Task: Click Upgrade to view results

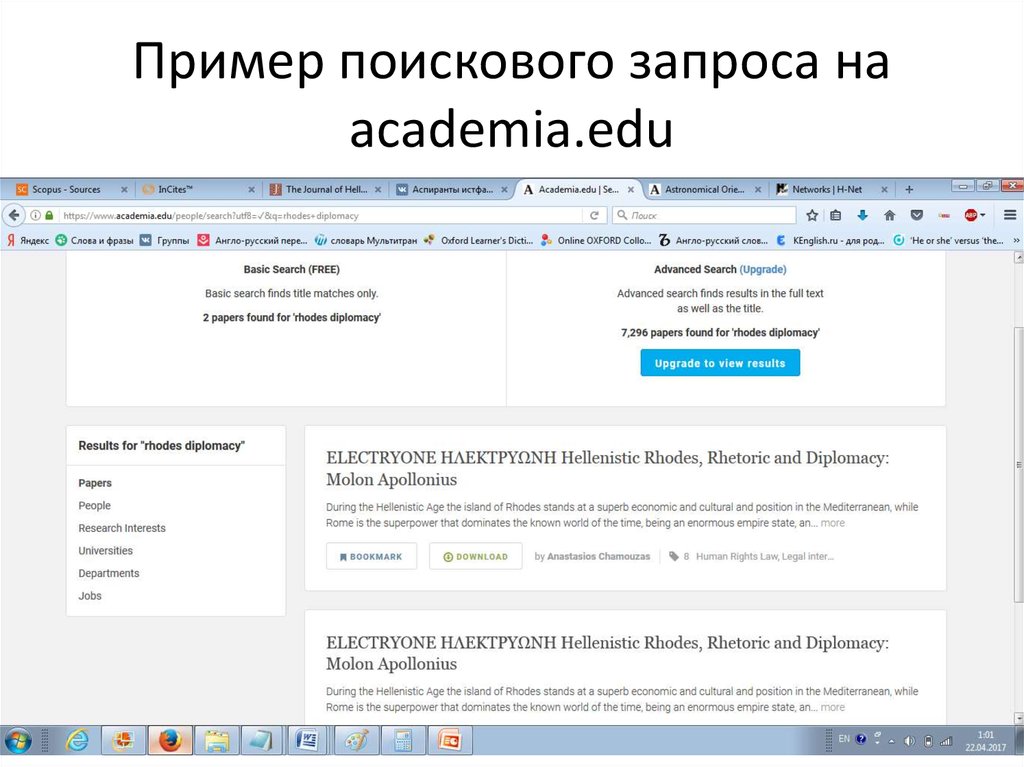Action: 719,362
